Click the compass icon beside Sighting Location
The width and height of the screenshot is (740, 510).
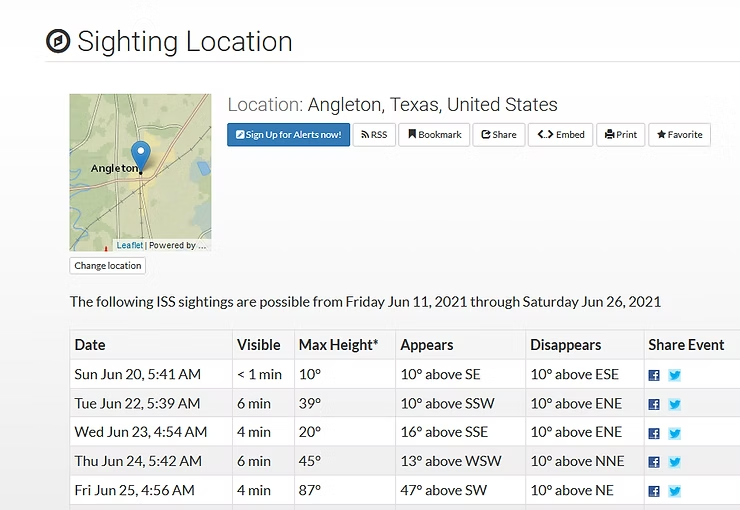(x=58, y=41)
